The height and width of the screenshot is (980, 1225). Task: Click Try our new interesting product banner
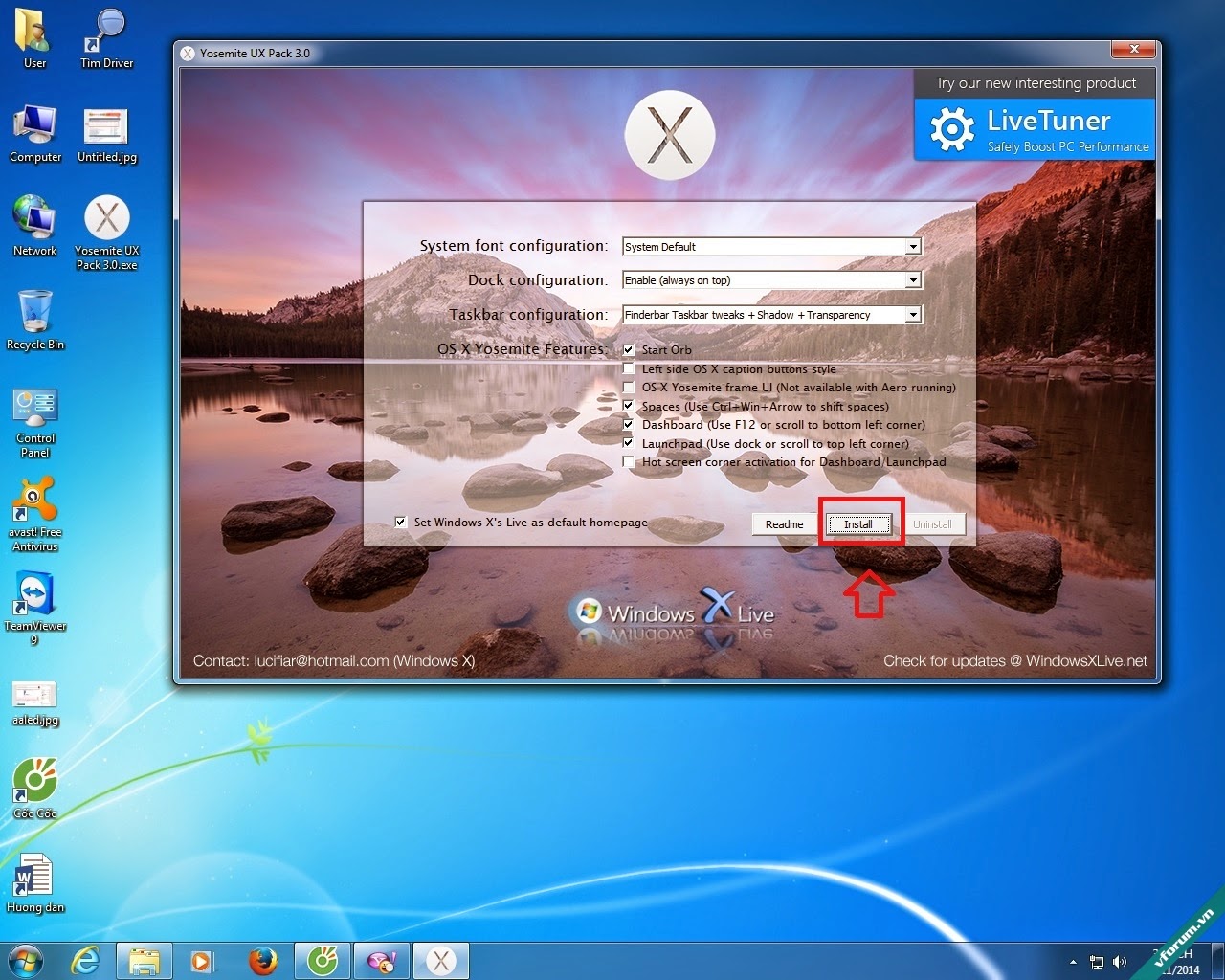[1036, 83]
